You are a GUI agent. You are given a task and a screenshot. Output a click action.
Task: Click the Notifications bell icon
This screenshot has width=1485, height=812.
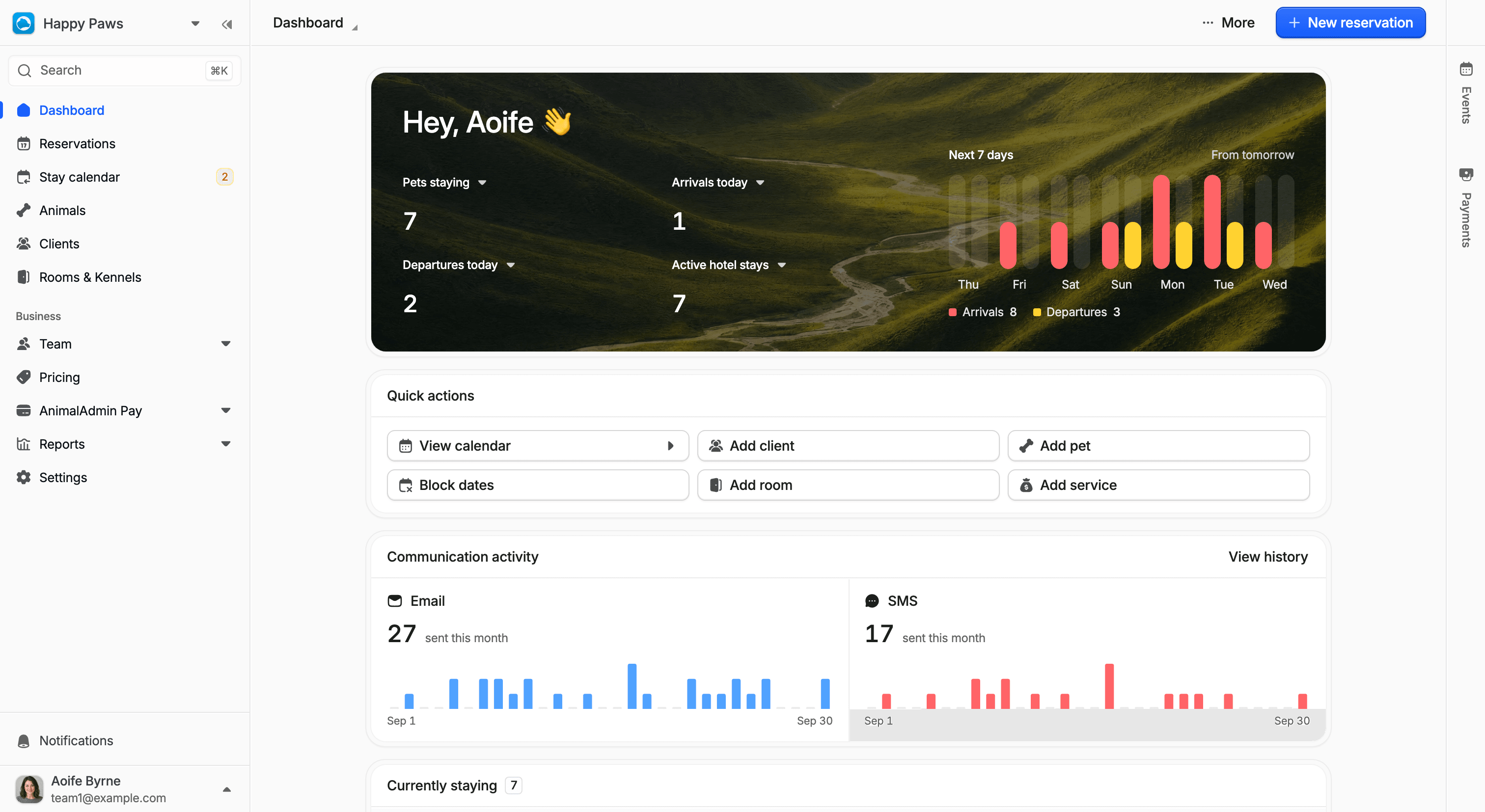[24, 740]
